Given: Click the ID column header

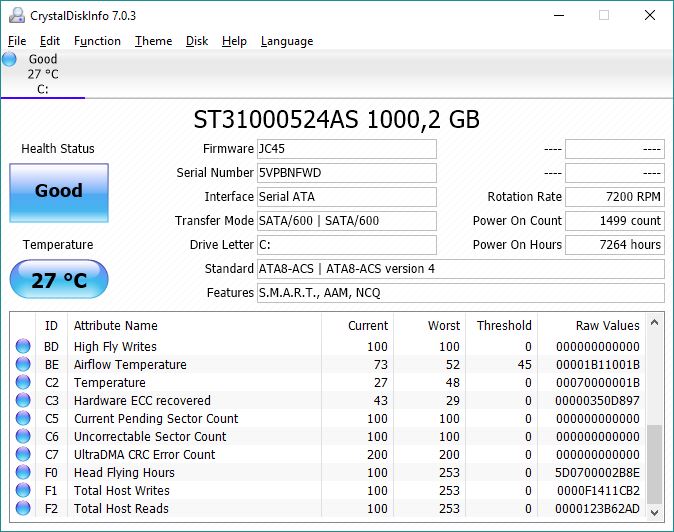Looking at the screenshot, I should (x=51, y=326).
